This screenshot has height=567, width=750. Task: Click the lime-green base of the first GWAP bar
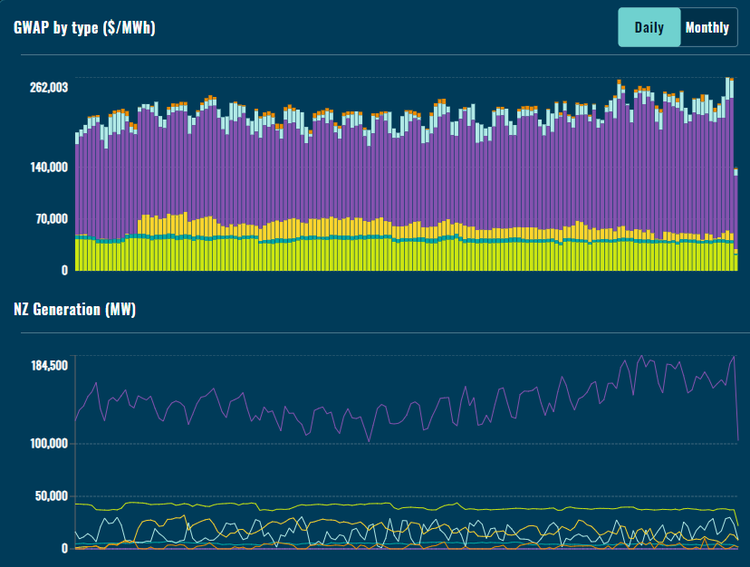click(x=77, y=256)
